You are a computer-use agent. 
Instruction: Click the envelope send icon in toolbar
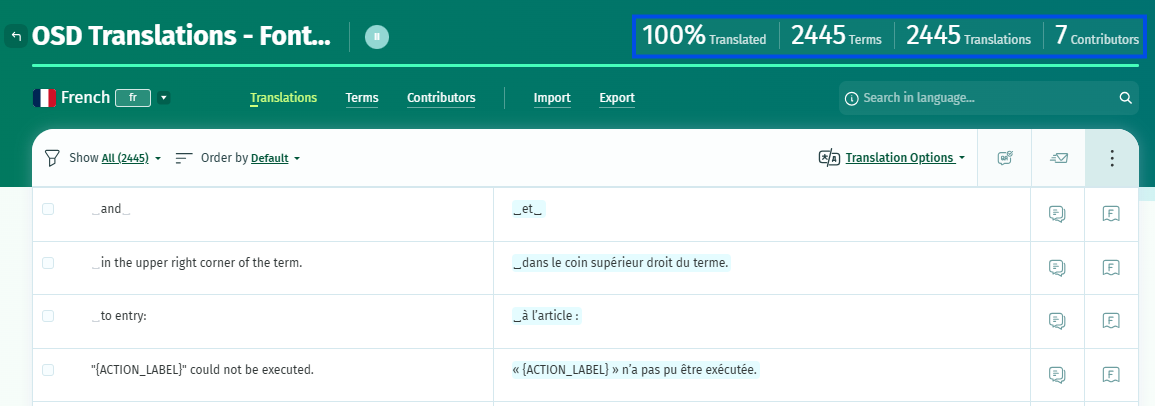[1059, 158]
